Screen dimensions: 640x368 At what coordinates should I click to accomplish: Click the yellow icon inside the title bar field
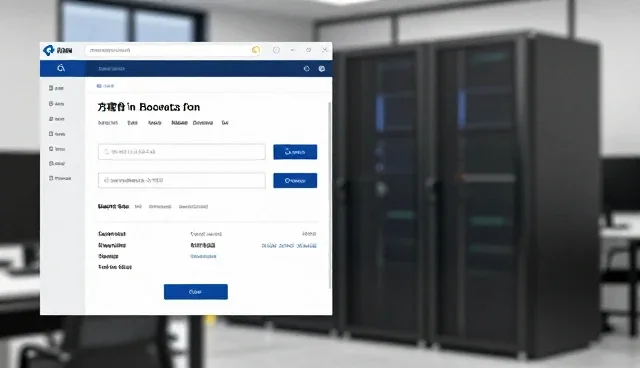(x=256, y=50)
